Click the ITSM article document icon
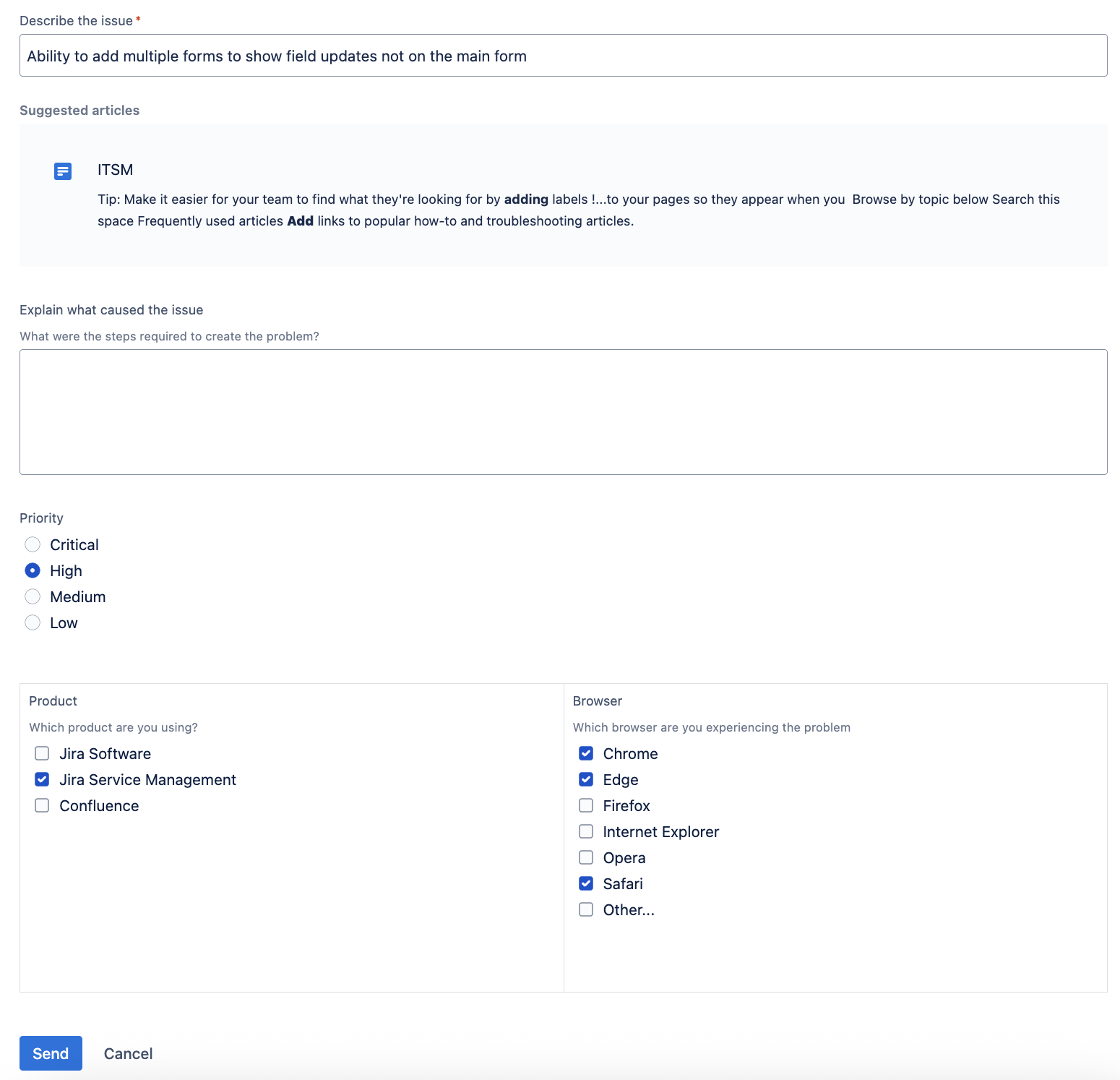1120x1080 pixels. coord(63,171)
